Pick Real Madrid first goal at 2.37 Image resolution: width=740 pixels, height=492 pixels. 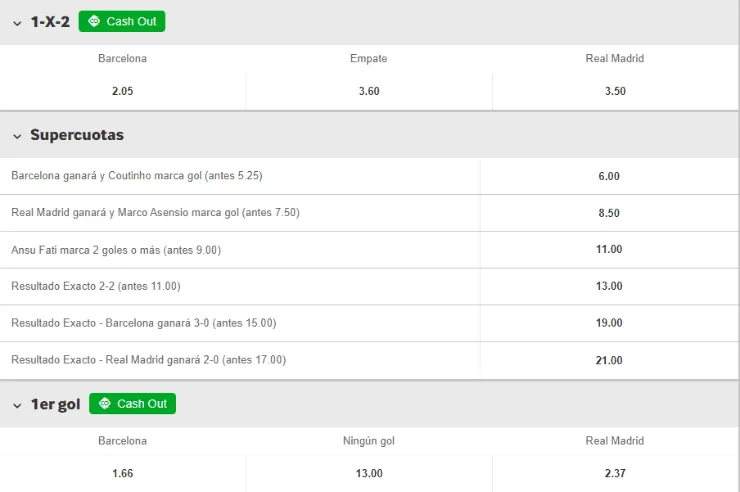coord(615,473)
